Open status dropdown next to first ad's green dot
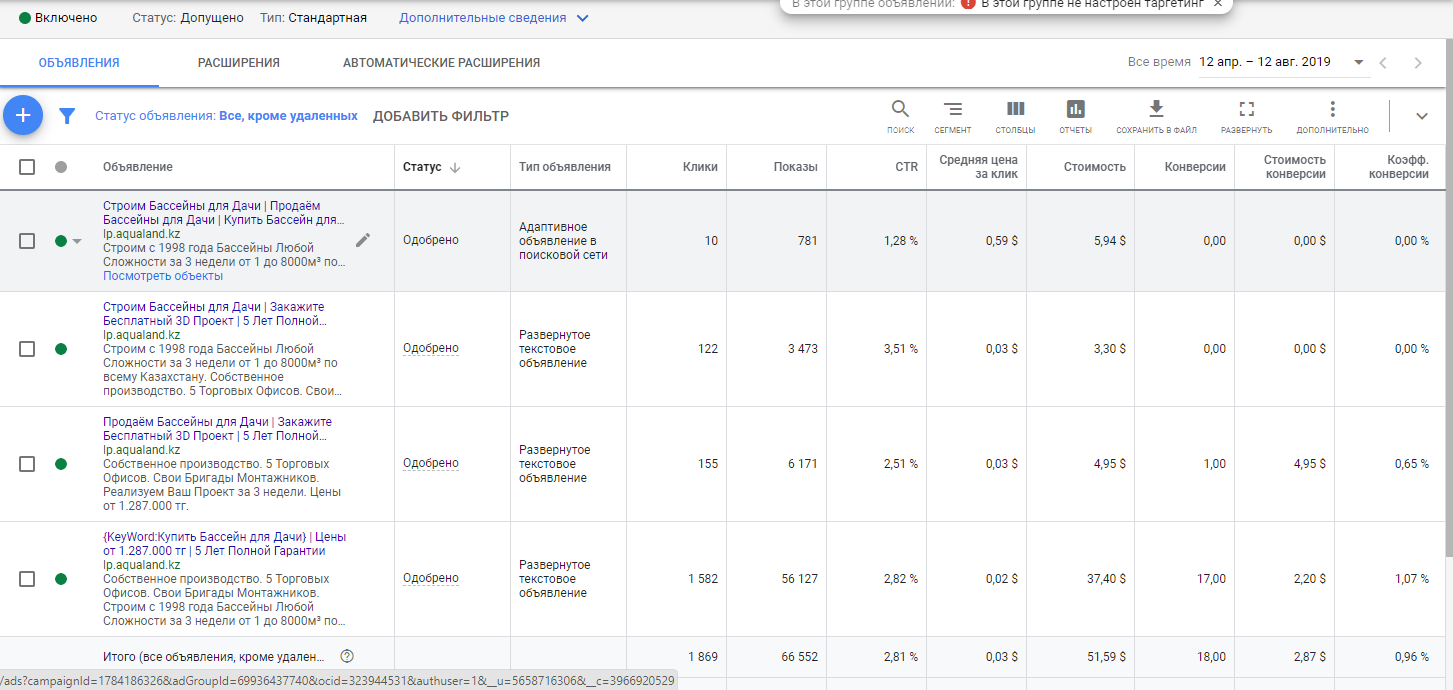The height and width of the screenshot is (690, 1453). point(77,241)
